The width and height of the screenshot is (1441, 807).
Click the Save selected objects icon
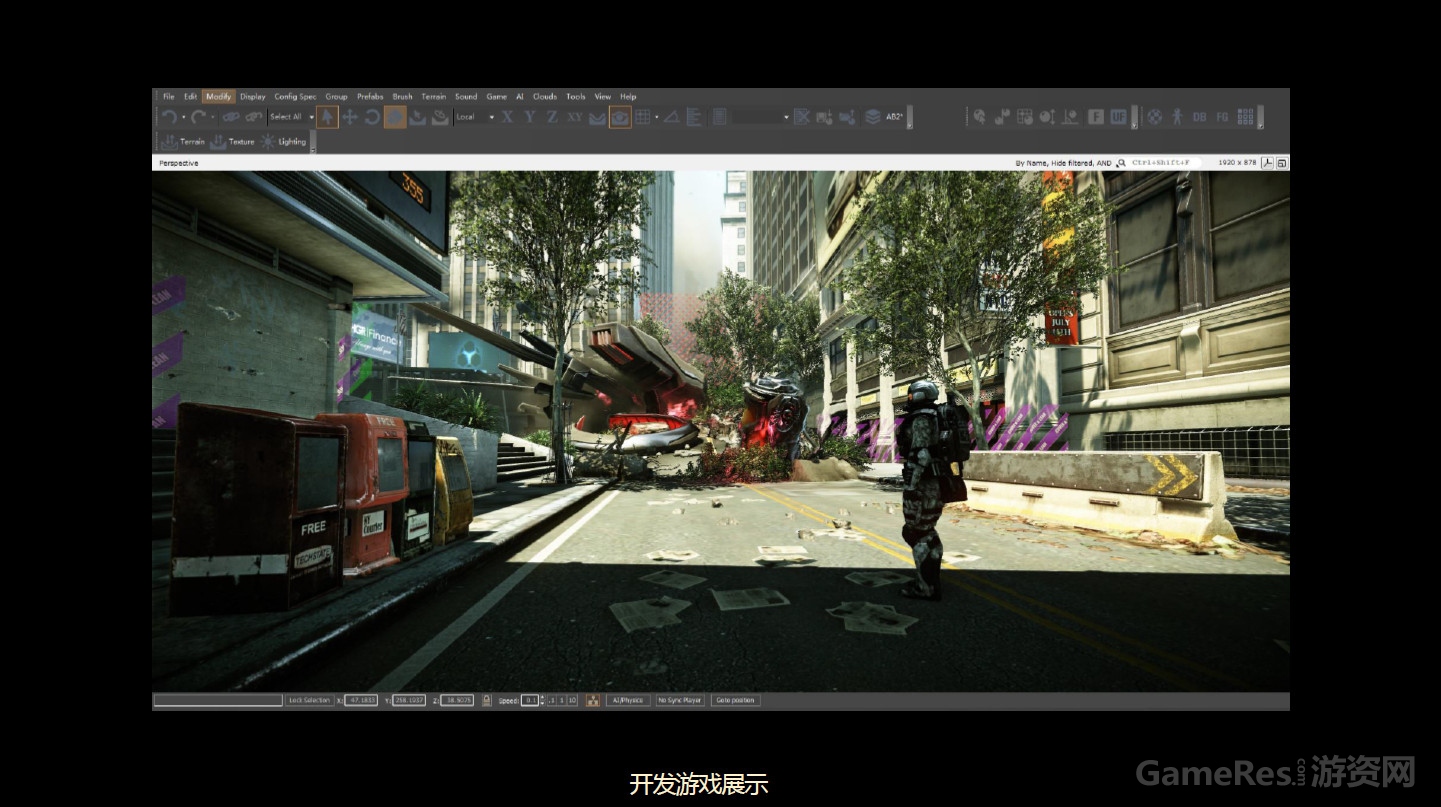tap(825, 117)
